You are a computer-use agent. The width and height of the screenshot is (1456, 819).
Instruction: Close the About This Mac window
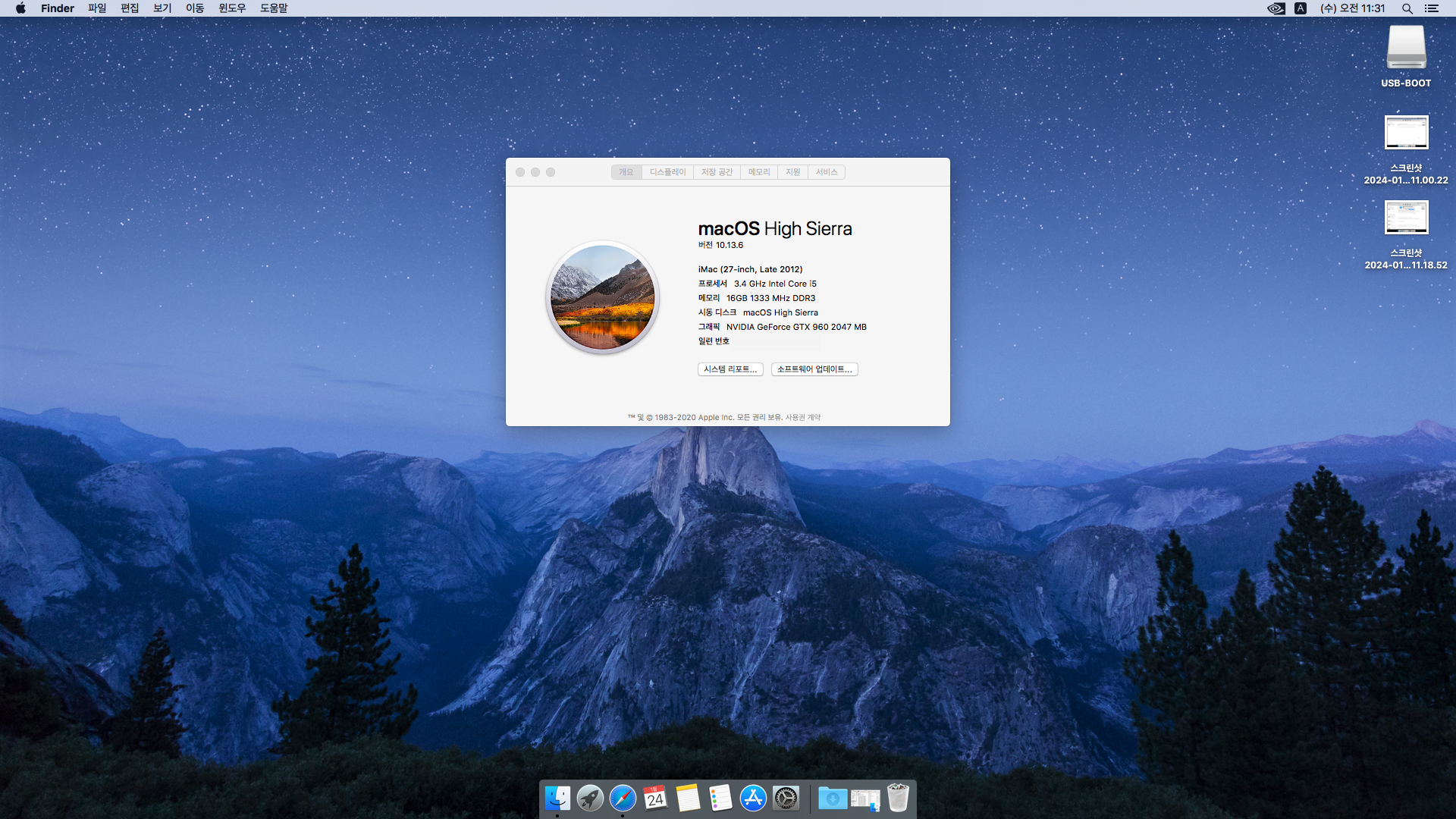tap(520, 172)
